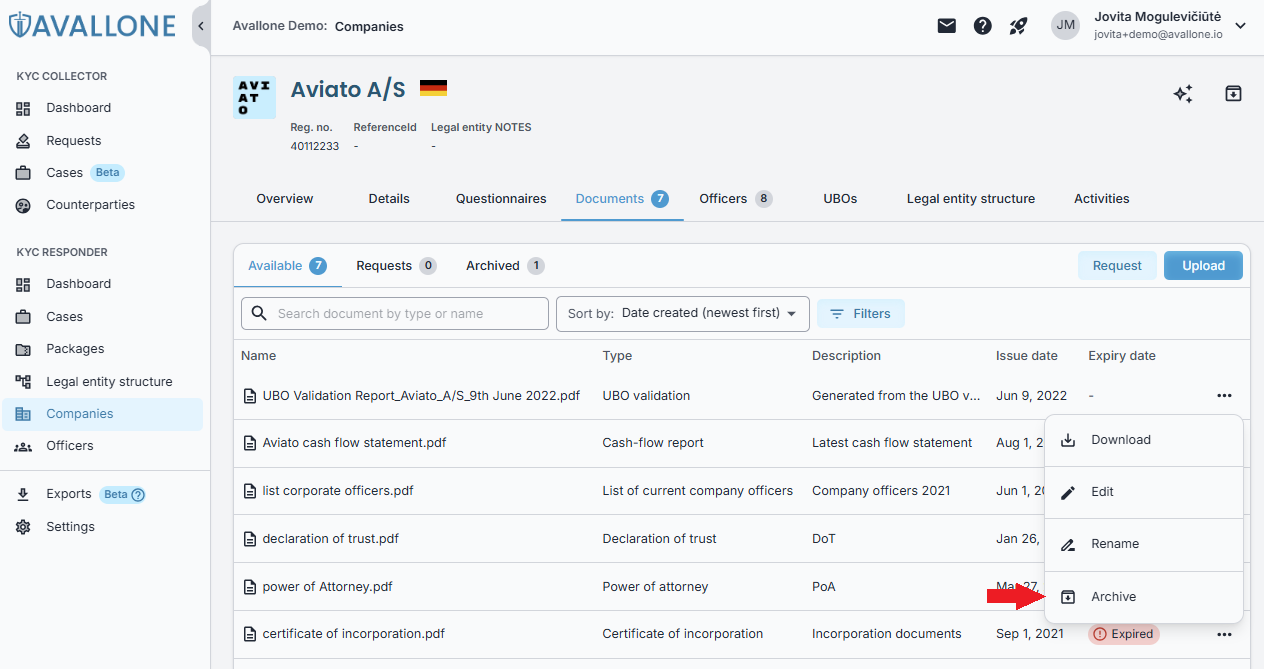
Task: Open Legal entity structure in sidebar
Action: click(x=109, y=382)
